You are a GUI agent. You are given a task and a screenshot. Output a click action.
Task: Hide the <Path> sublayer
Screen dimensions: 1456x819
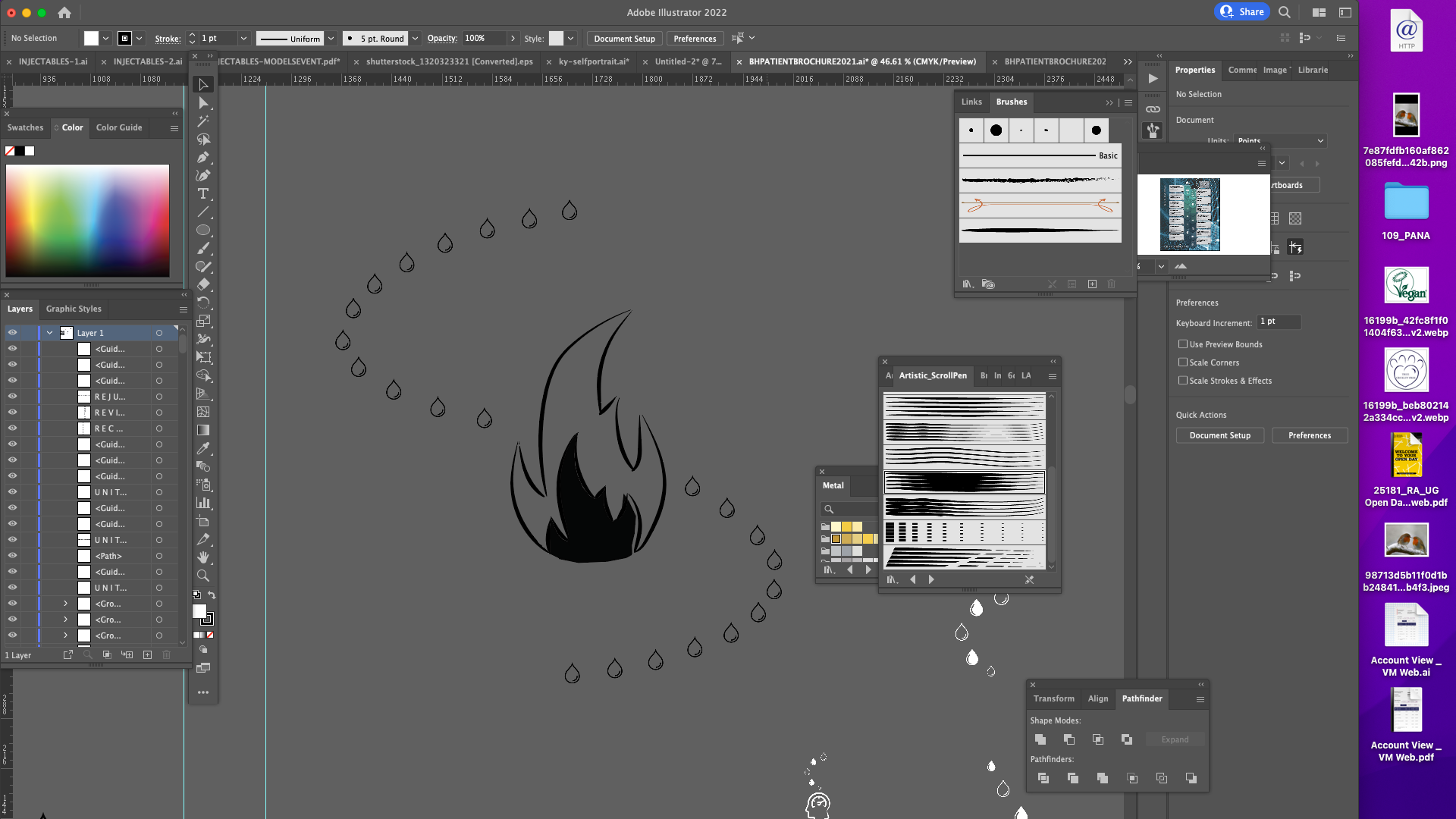click(12, 556)
